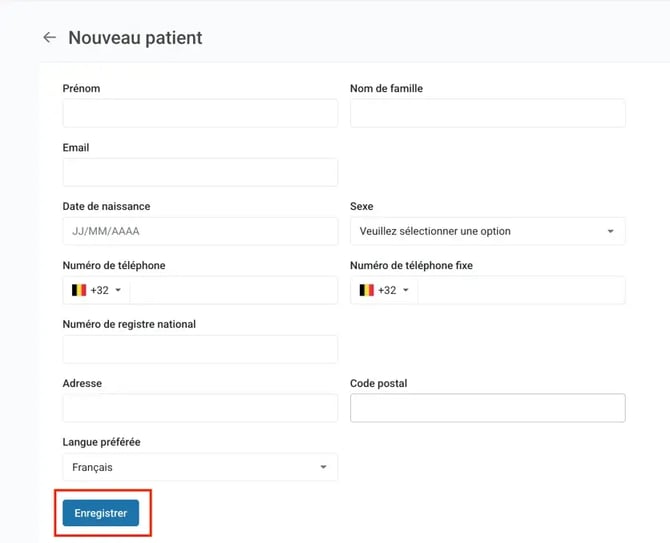This screenshot has height=543, width=670.
Task: Click into the Adresse field
Action: click(200, 408)
